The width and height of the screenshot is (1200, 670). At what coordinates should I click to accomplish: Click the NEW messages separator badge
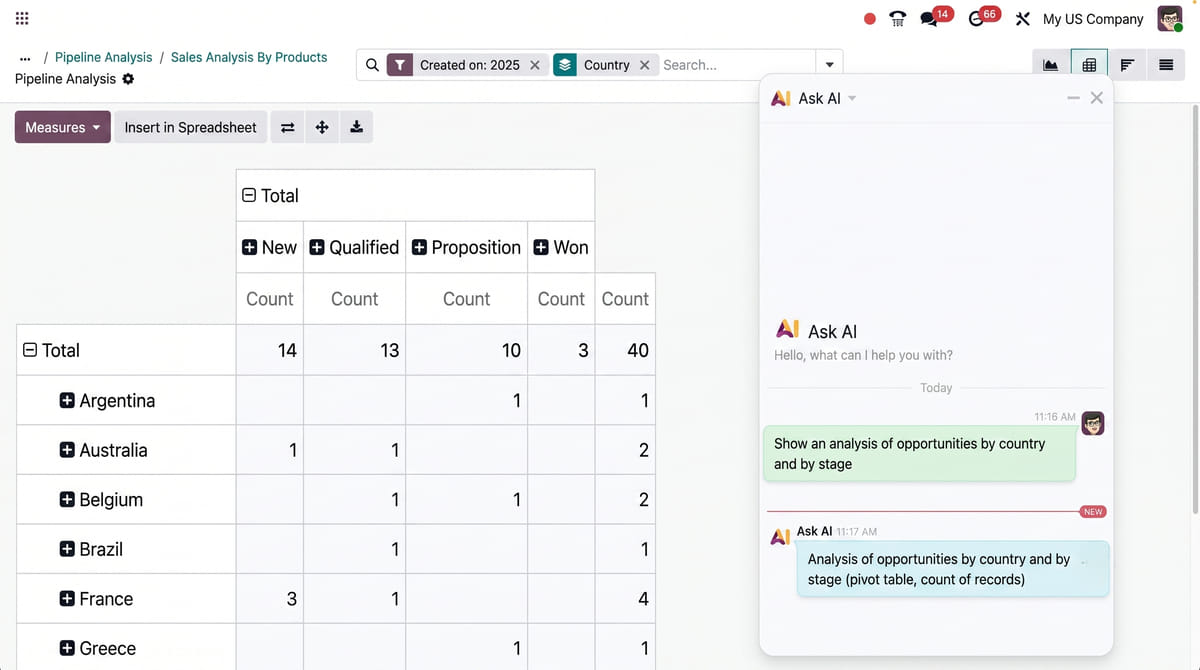[x=1093, y=511]
